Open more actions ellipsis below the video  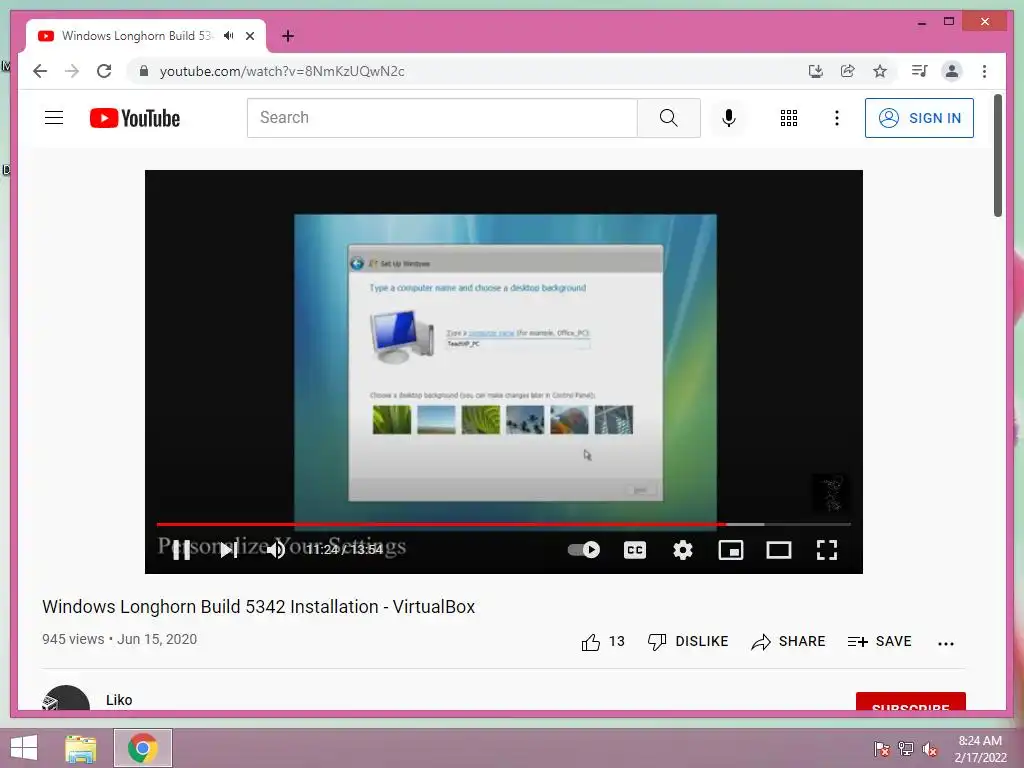pyautogui.click(x=946, y=643)
